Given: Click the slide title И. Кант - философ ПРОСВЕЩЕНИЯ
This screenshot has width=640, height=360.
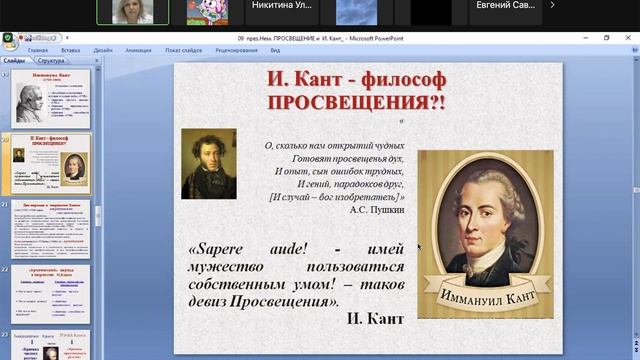Looking at the screenshot, I should (356, 91).
